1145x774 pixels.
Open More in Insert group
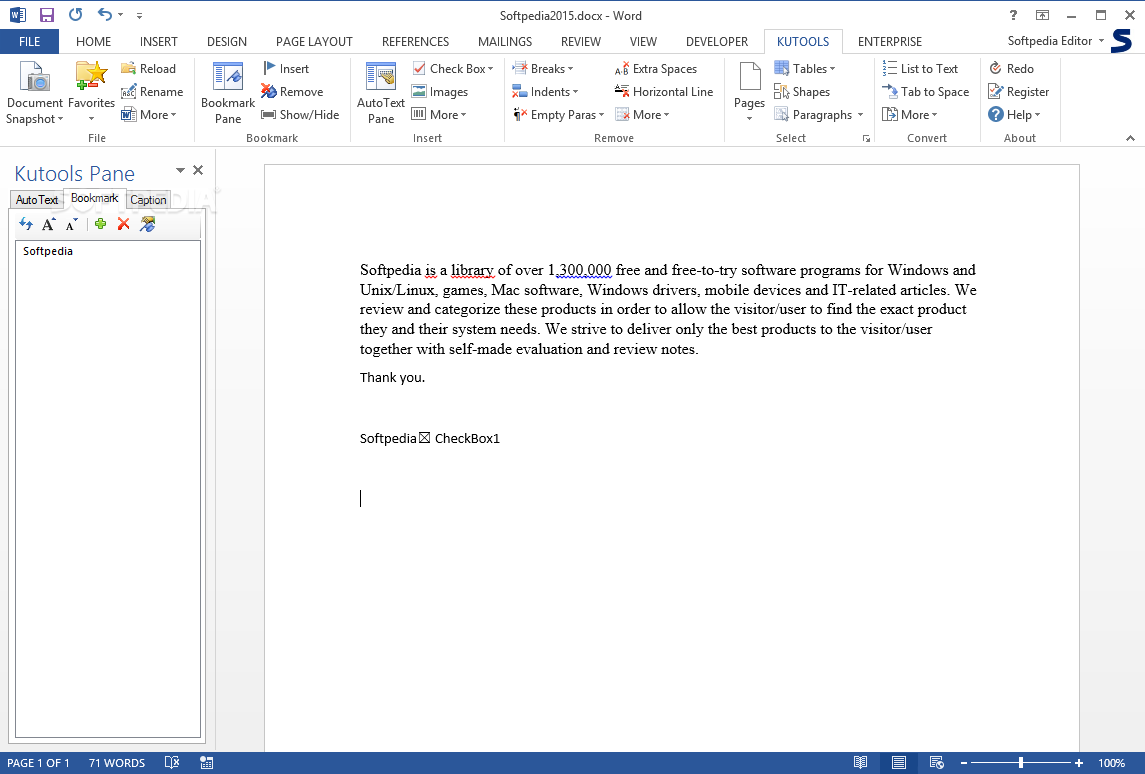pyautogui.click(x=439, y=115)
